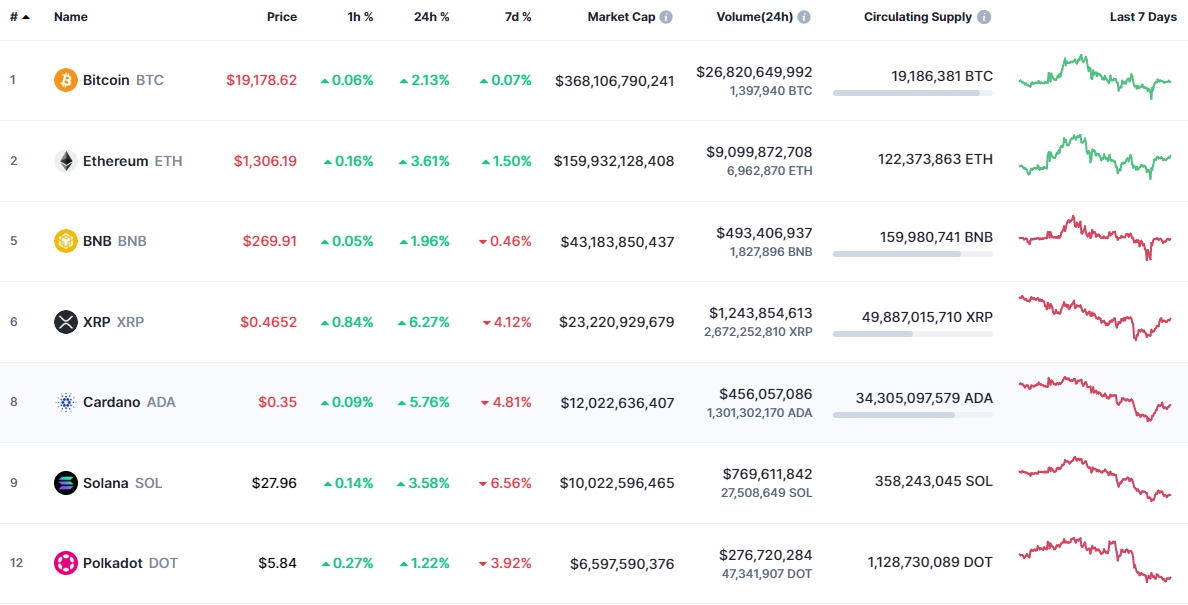Click the Volume(24h) info icon

tap(803, 17)
